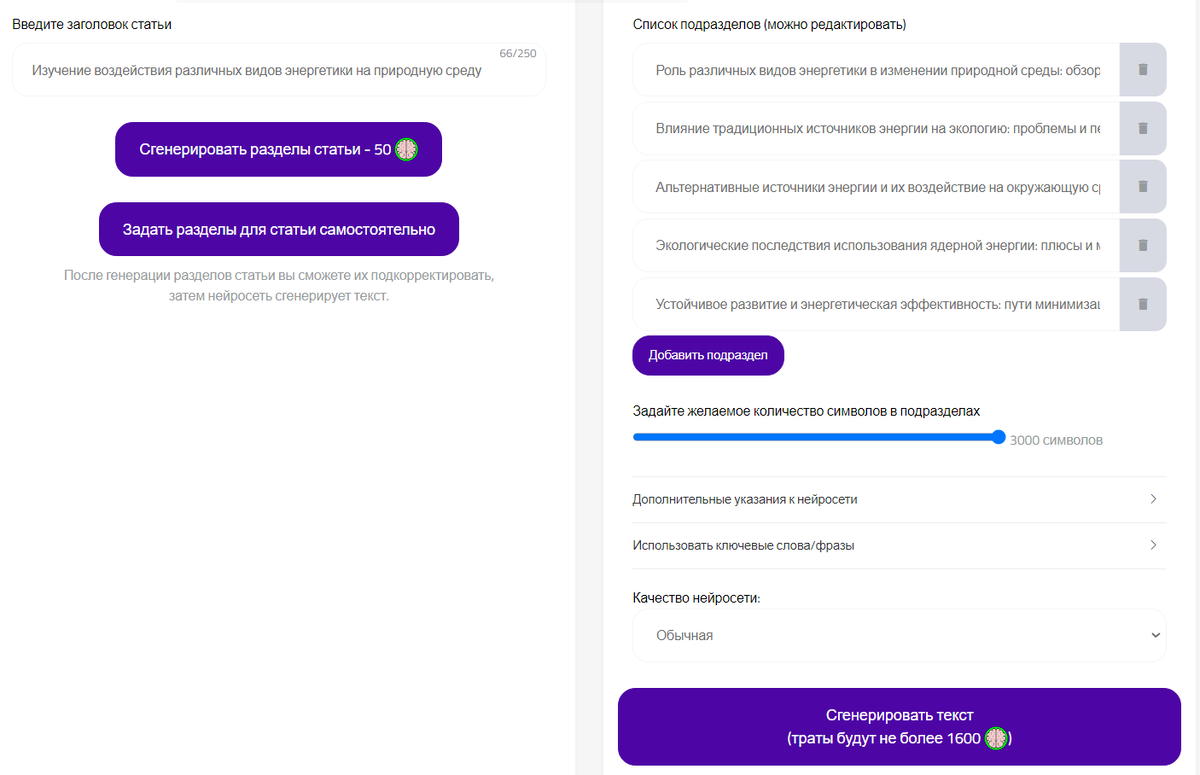This screenshot has width=1200, height=775.
Task: Edit the "Экологические последствия" subsection title
Action: coord(870,245)
